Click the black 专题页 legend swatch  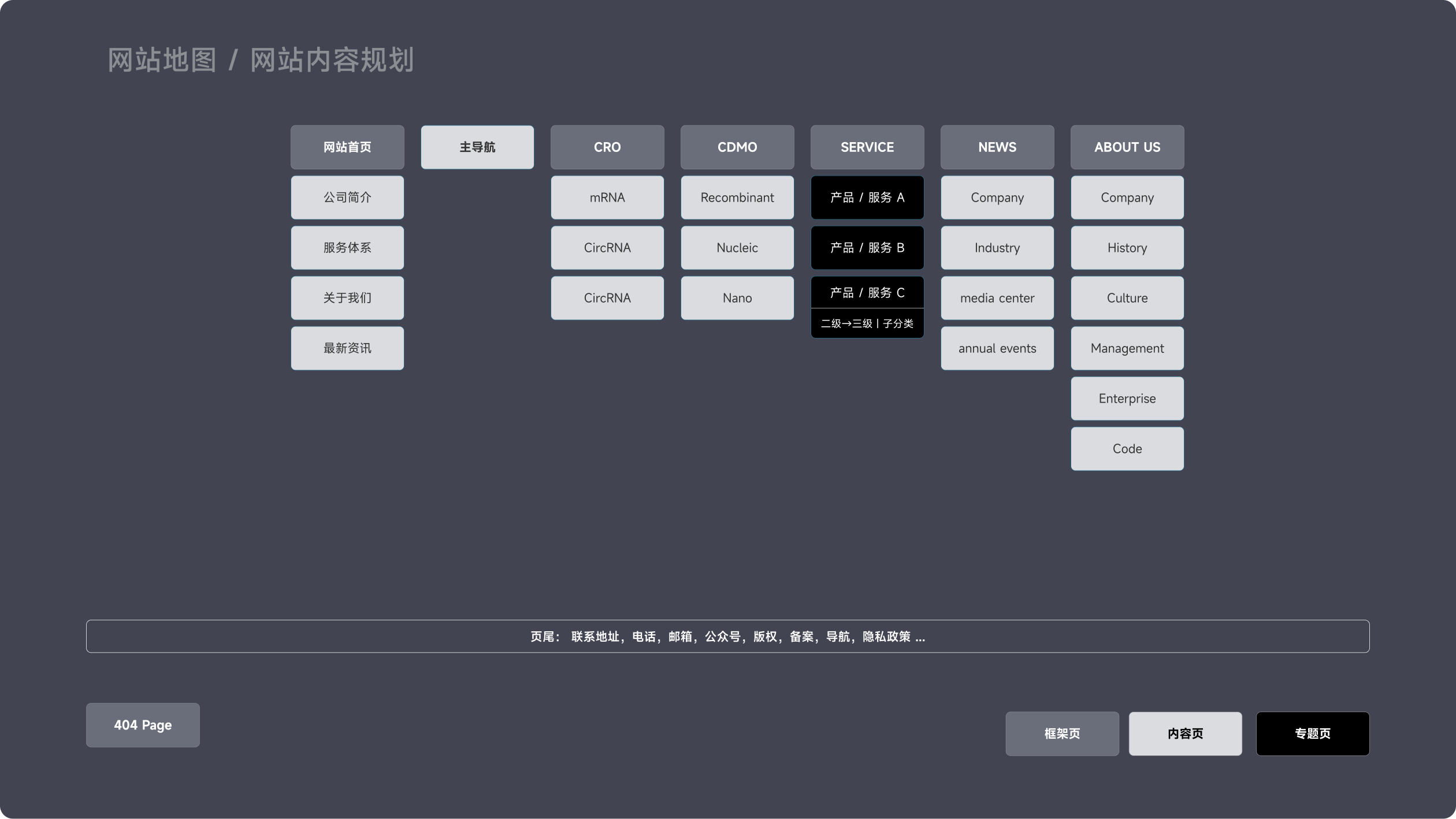pyautogui.click(x=1312, y=734)
